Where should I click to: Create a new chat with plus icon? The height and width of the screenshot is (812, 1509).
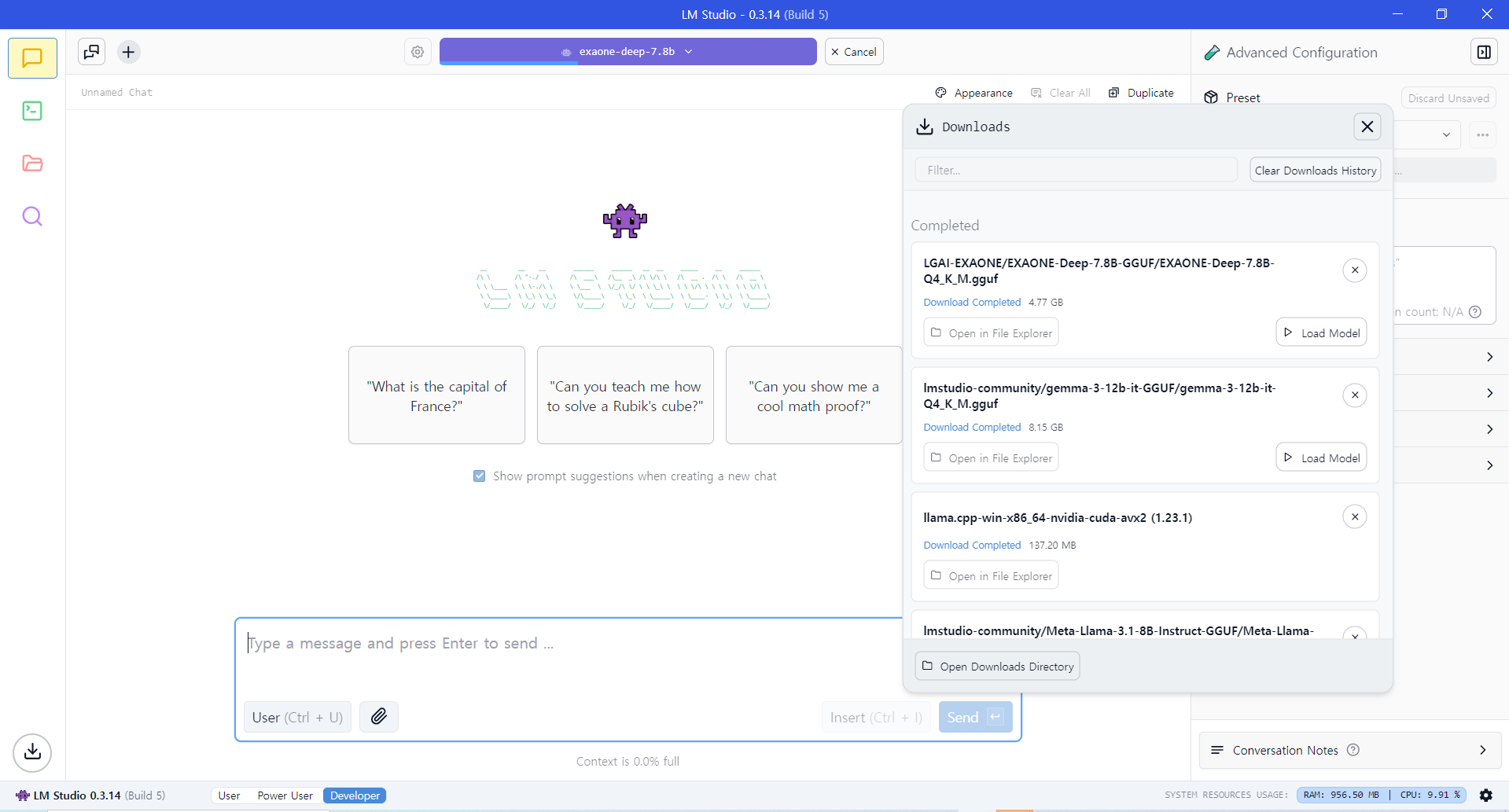128,52
